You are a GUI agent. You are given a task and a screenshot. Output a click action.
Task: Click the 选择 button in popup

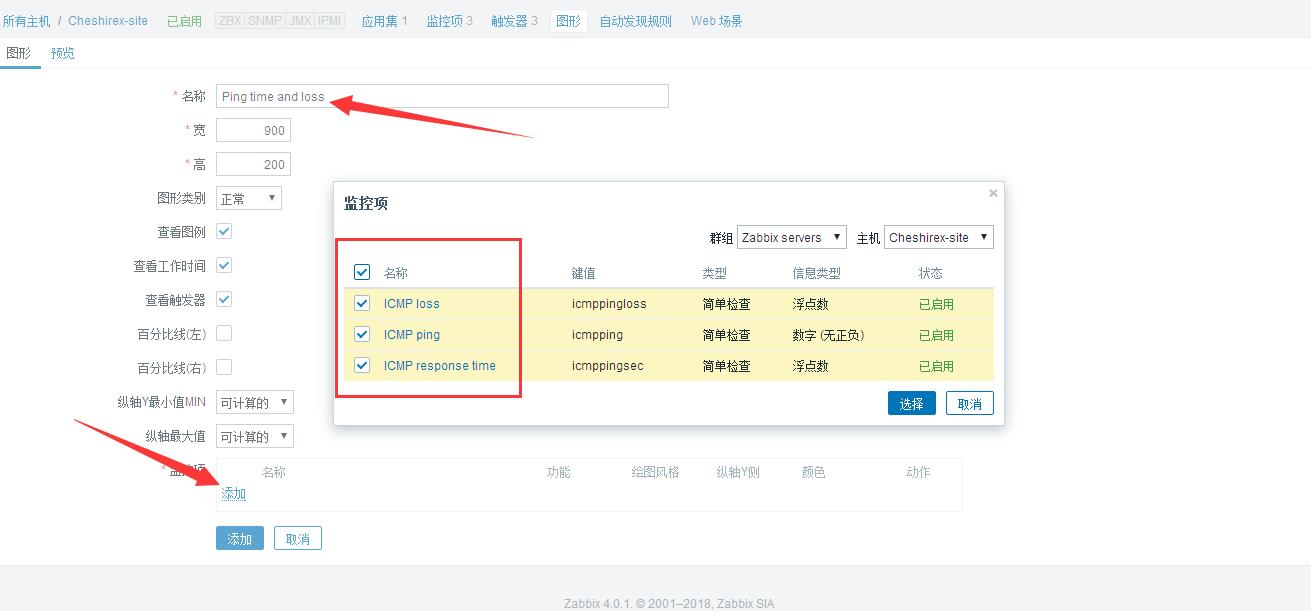click(x=912, y=403)
